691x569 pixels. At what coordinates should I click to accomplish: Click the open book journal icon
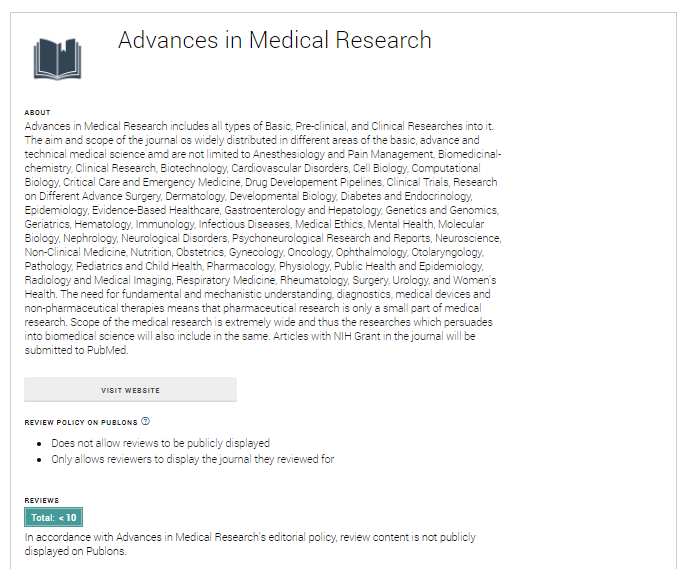coord(57,59)
